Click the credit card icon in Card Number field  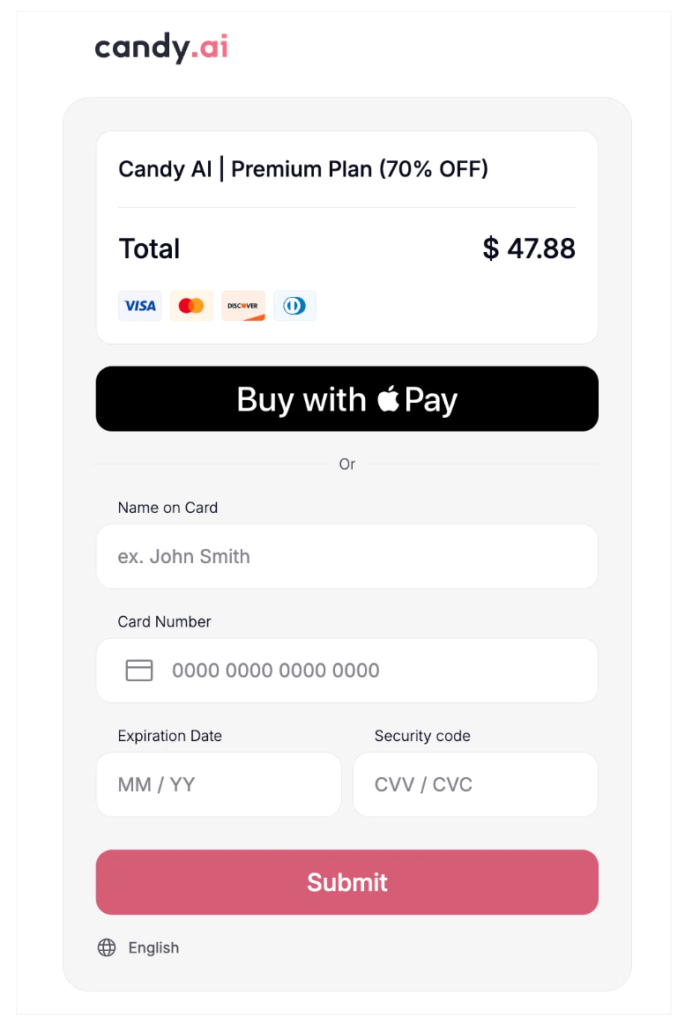tap(140, 670)
